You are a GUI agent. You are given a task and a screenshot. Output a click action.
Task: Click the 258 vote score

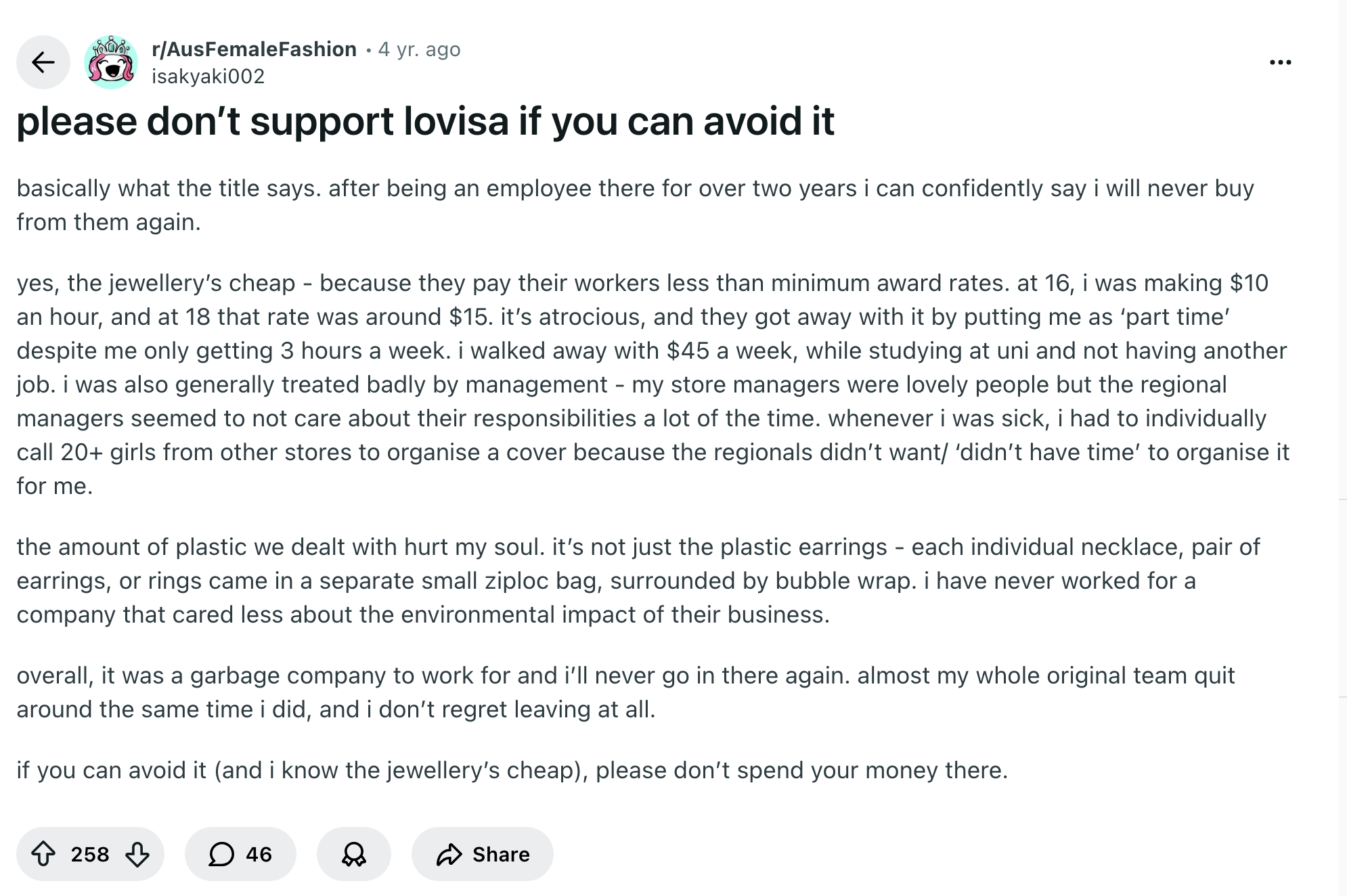coord(90,854)
